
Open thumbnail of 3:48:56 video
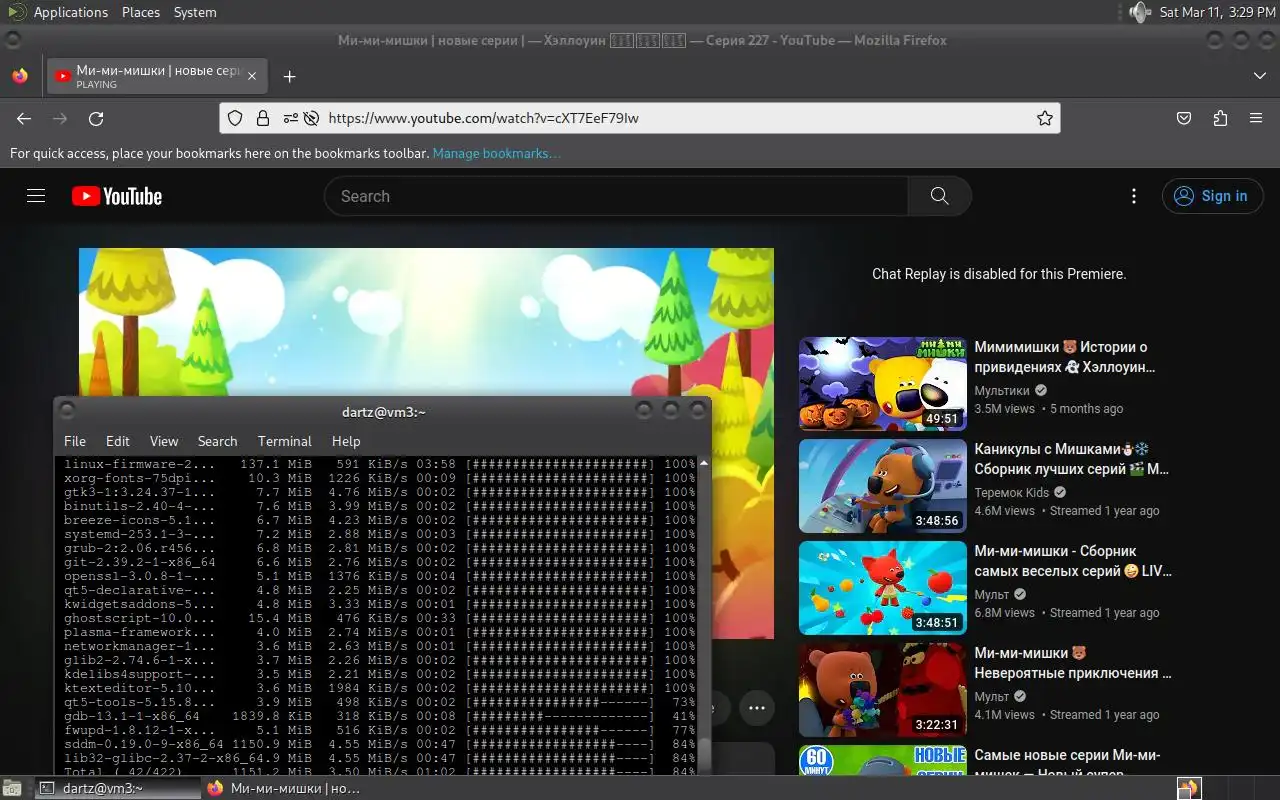(x=883, y=486)
